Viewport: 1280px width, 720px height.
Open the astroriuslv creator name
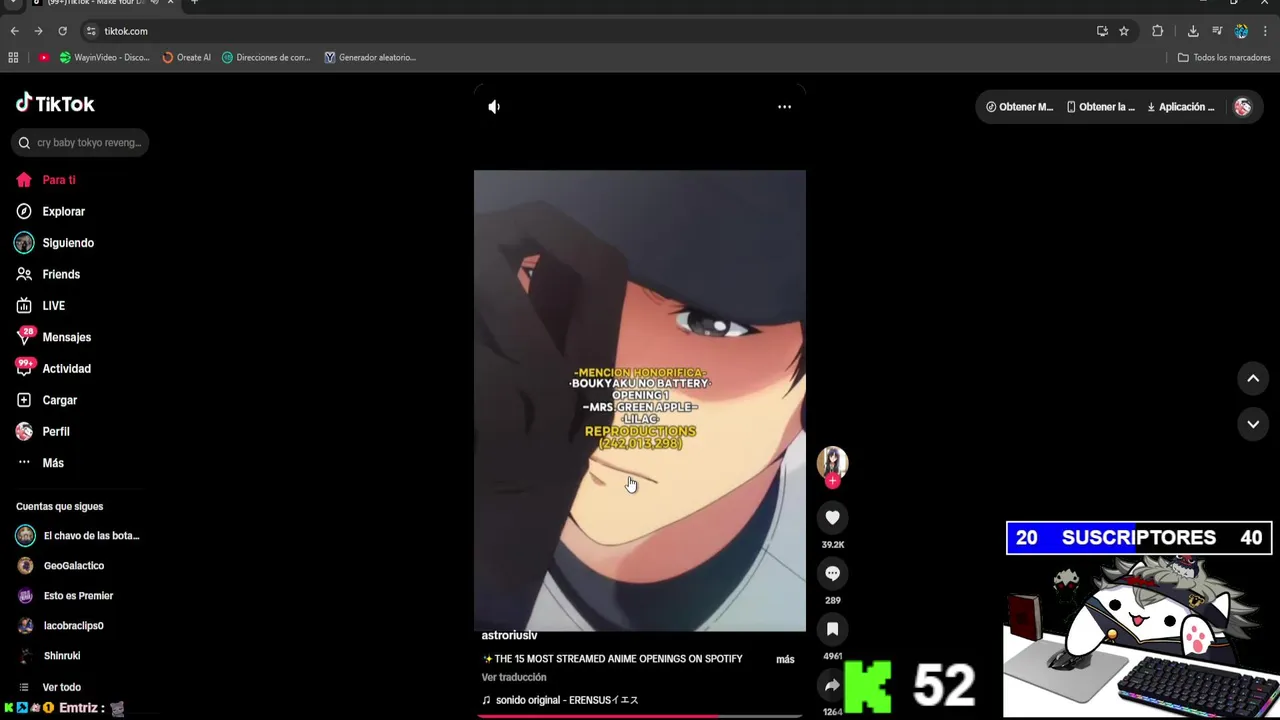pyautogui.click(x=509, y=636)
